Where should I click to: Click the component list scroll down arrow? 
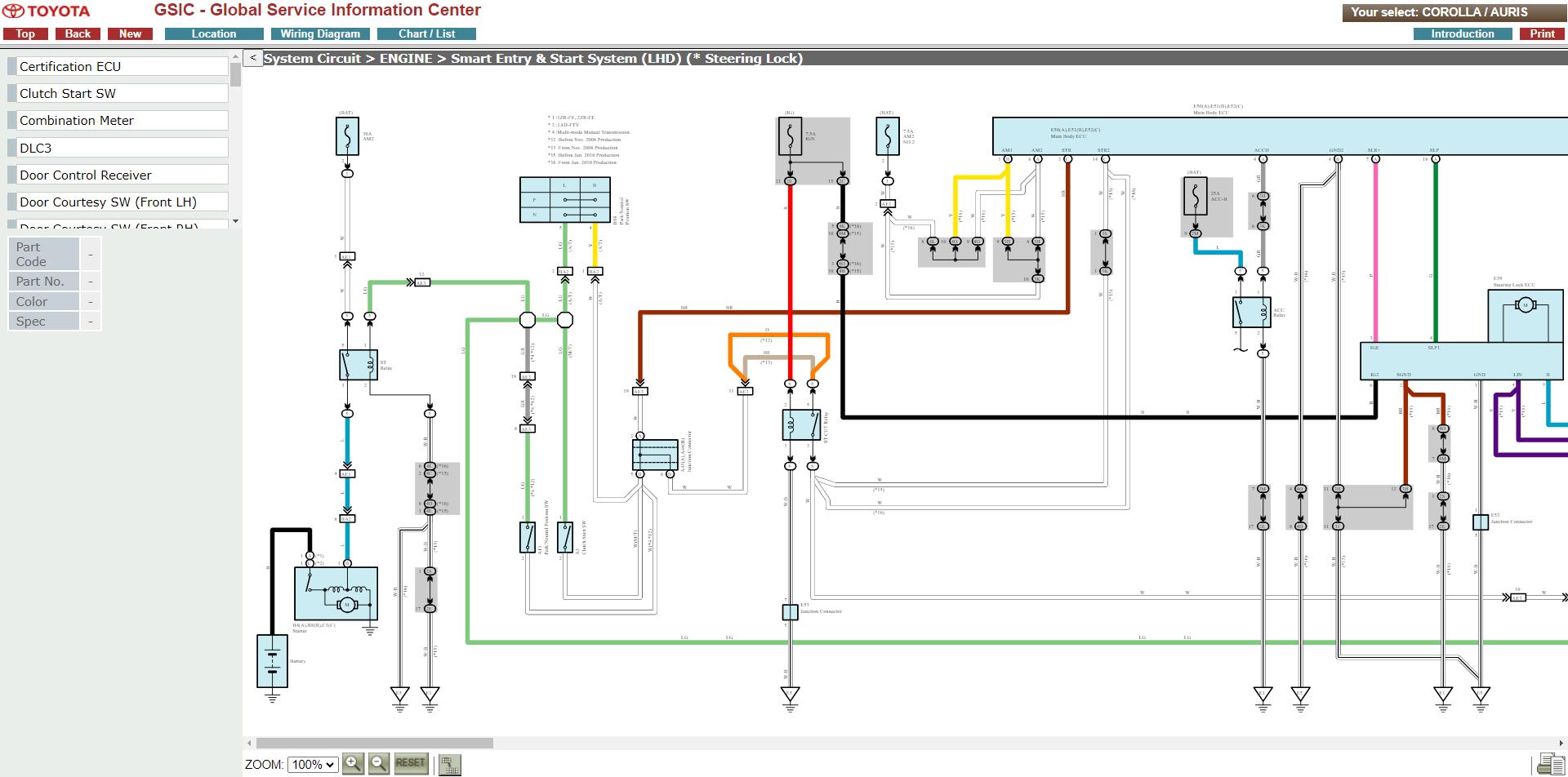pos(236,221)
